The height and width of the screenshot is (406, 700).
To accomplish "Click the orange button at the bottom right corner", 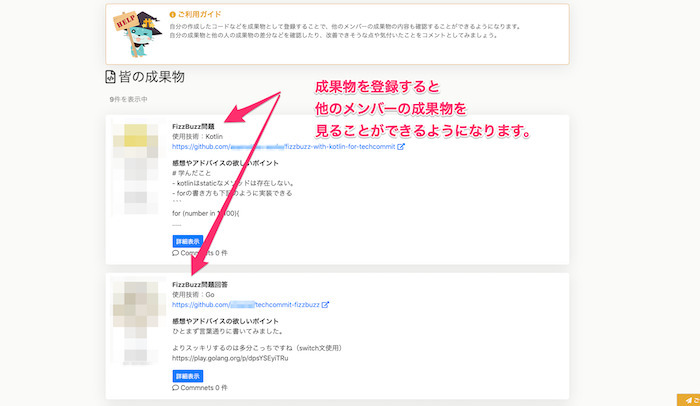I will click(688, 400).
